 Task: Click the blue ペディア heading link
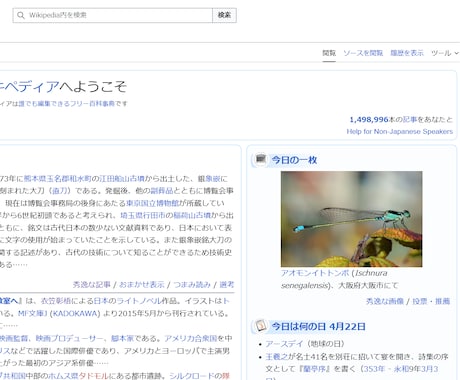[29, 87]
